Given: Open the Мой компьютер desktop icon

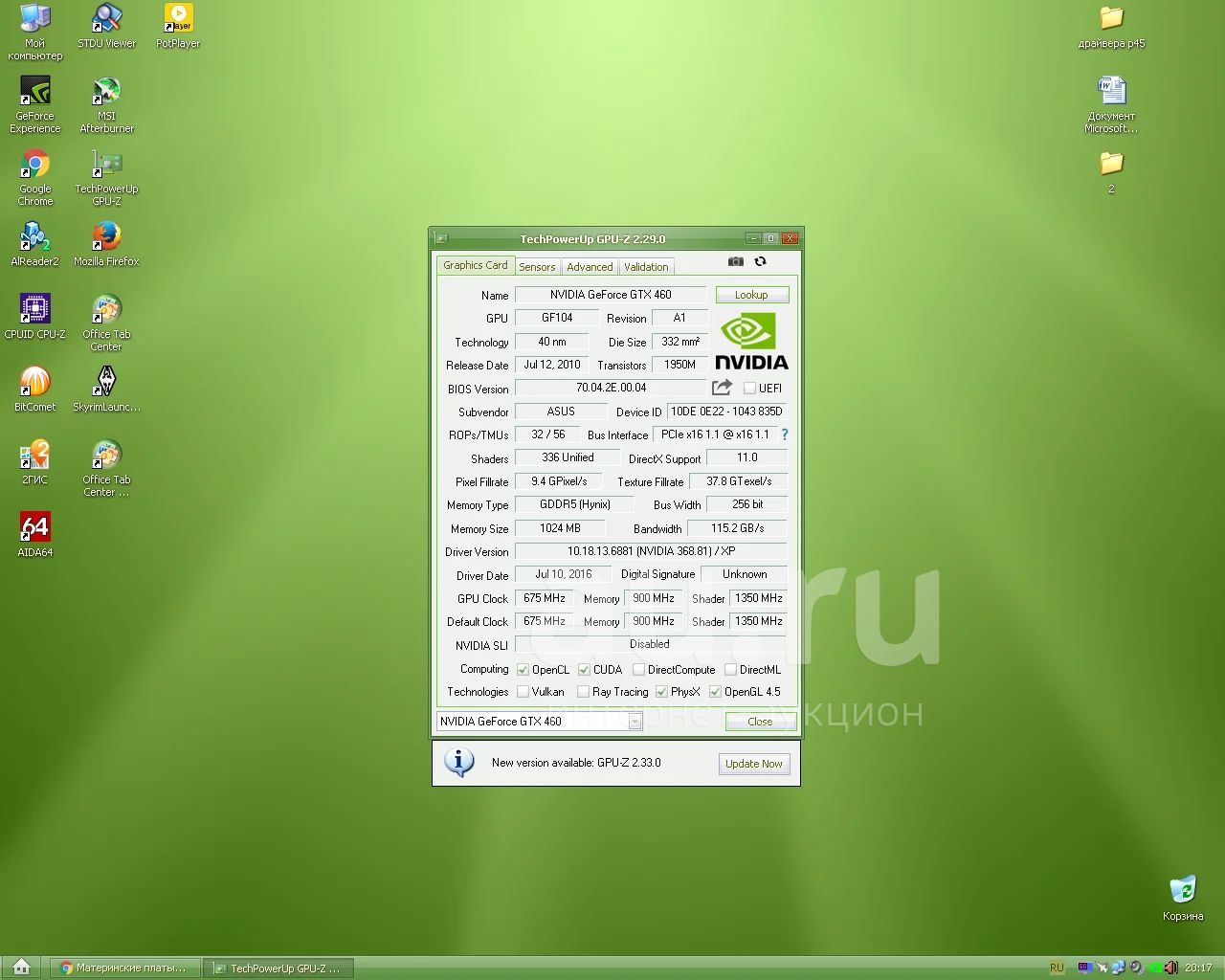Looking at the screenshot, I should click(35, 32).
